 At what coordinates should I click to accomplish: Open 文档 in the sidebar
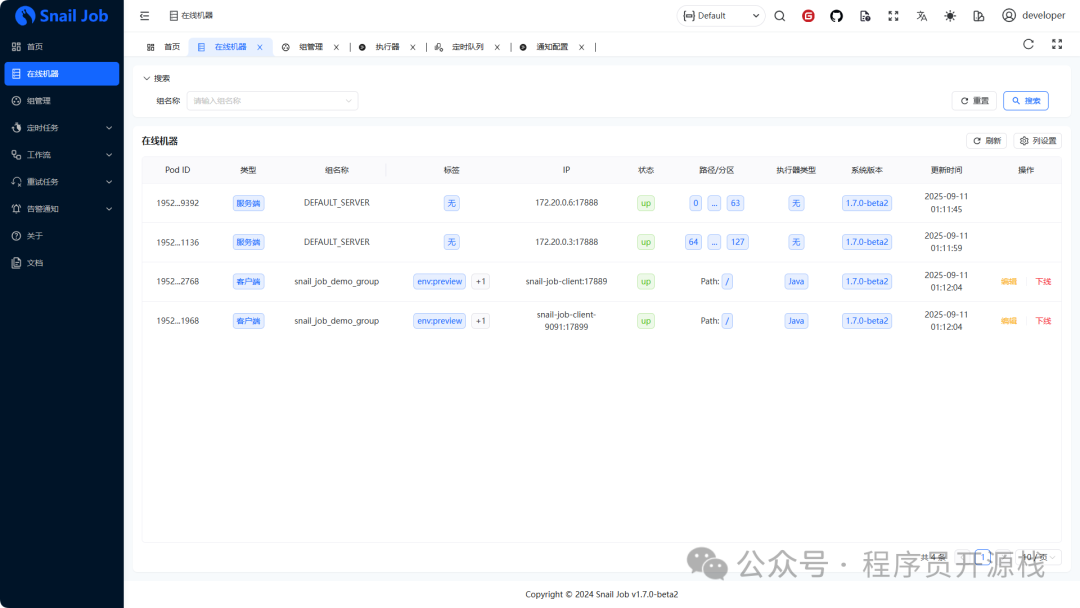click(x=61, y=263)
